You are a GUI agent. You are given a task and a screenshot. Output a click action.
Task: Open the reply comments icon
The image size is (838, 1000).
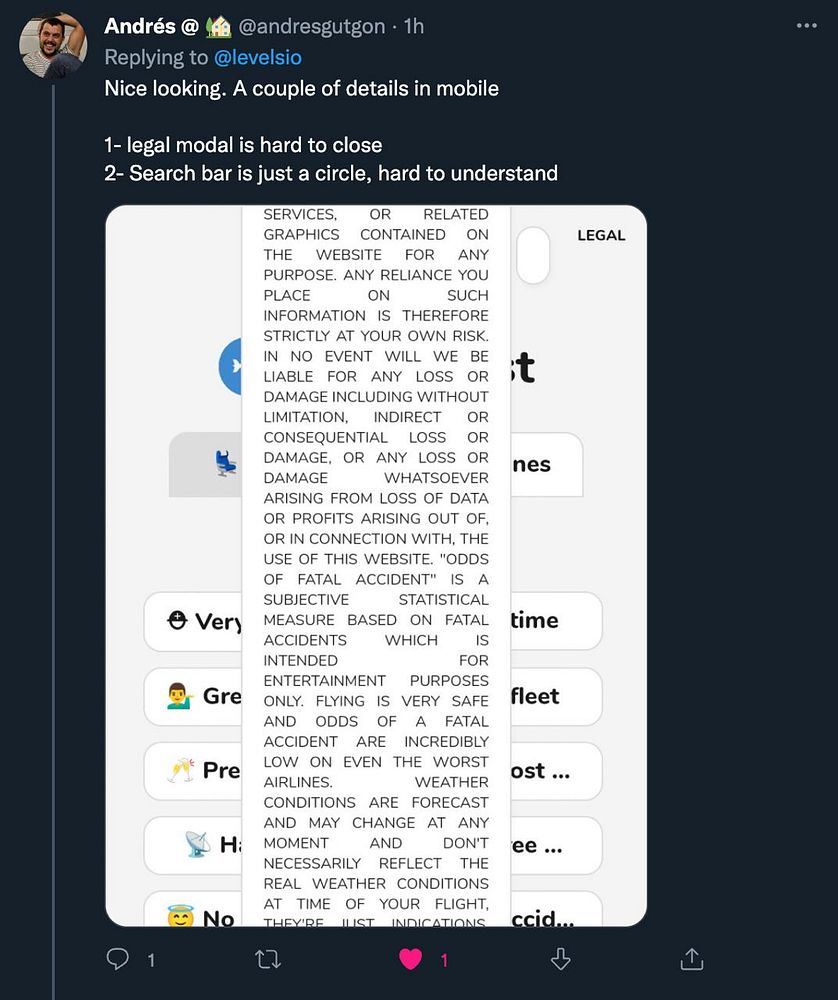[117, 959]
